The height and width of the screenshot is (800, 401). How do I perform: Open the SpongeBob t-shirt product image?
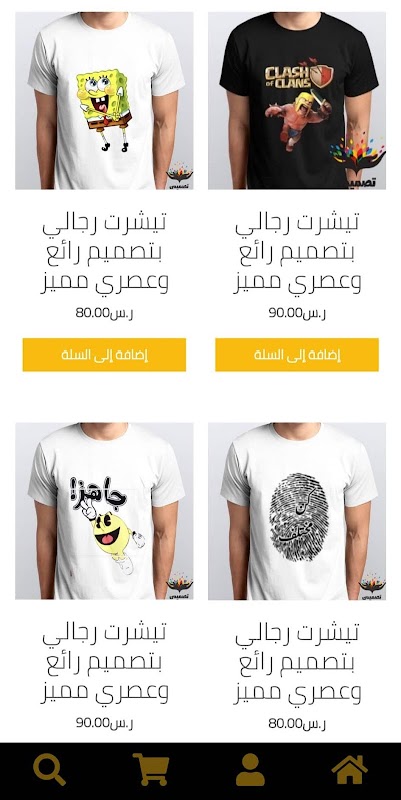(104, 101)
